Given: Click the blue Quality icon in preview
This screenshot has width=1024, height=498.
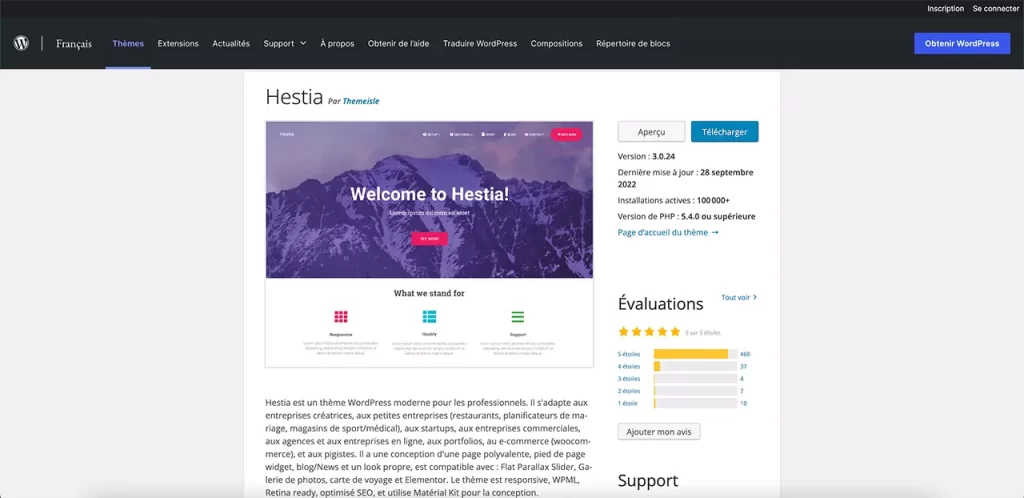Looking at the screenshot, I should 429,317.
